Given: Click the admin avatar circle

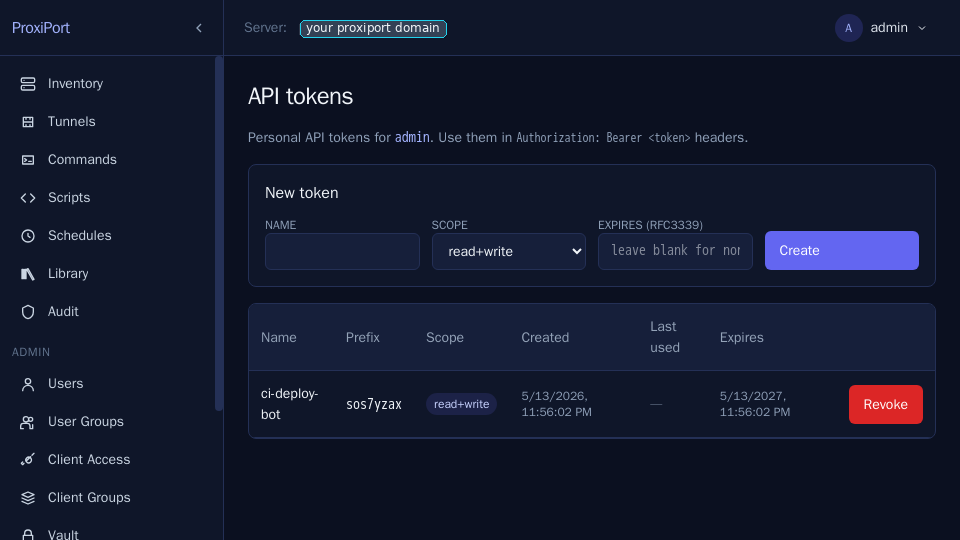Looking at the screenshot, I should tap(849, 28).
